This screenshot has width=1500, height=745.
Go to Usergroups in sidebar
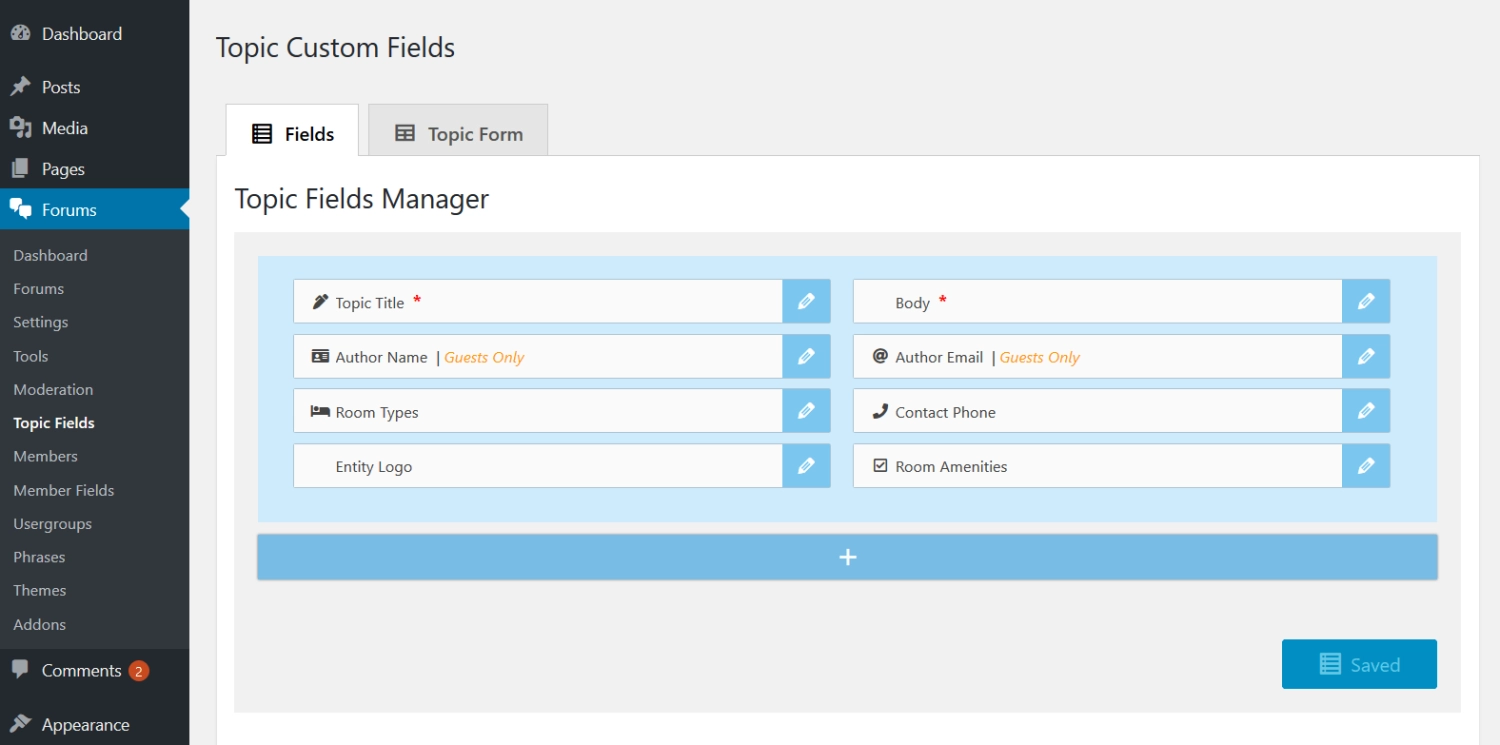point(52,524)
